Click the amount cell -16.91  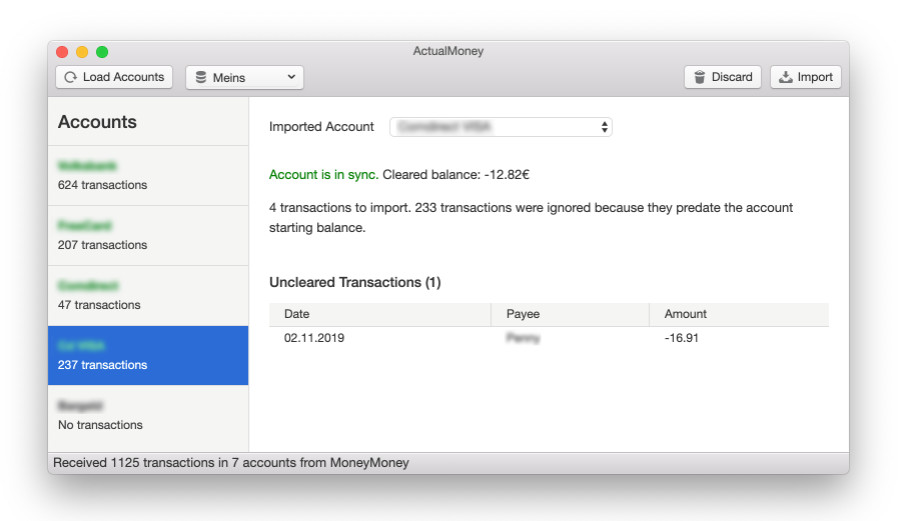(x=681, y=338)
